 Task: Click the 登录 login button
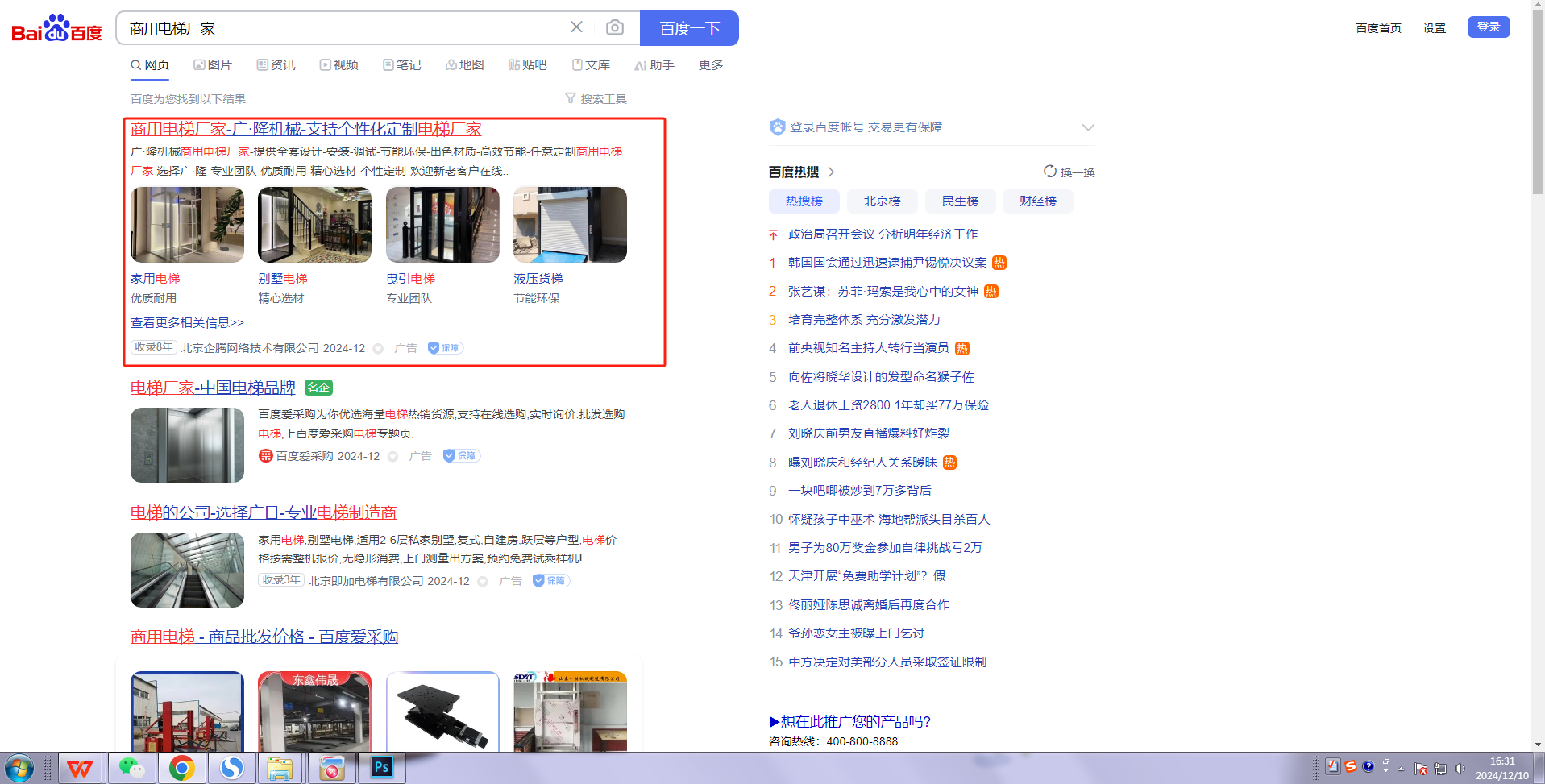[1488, 27]
